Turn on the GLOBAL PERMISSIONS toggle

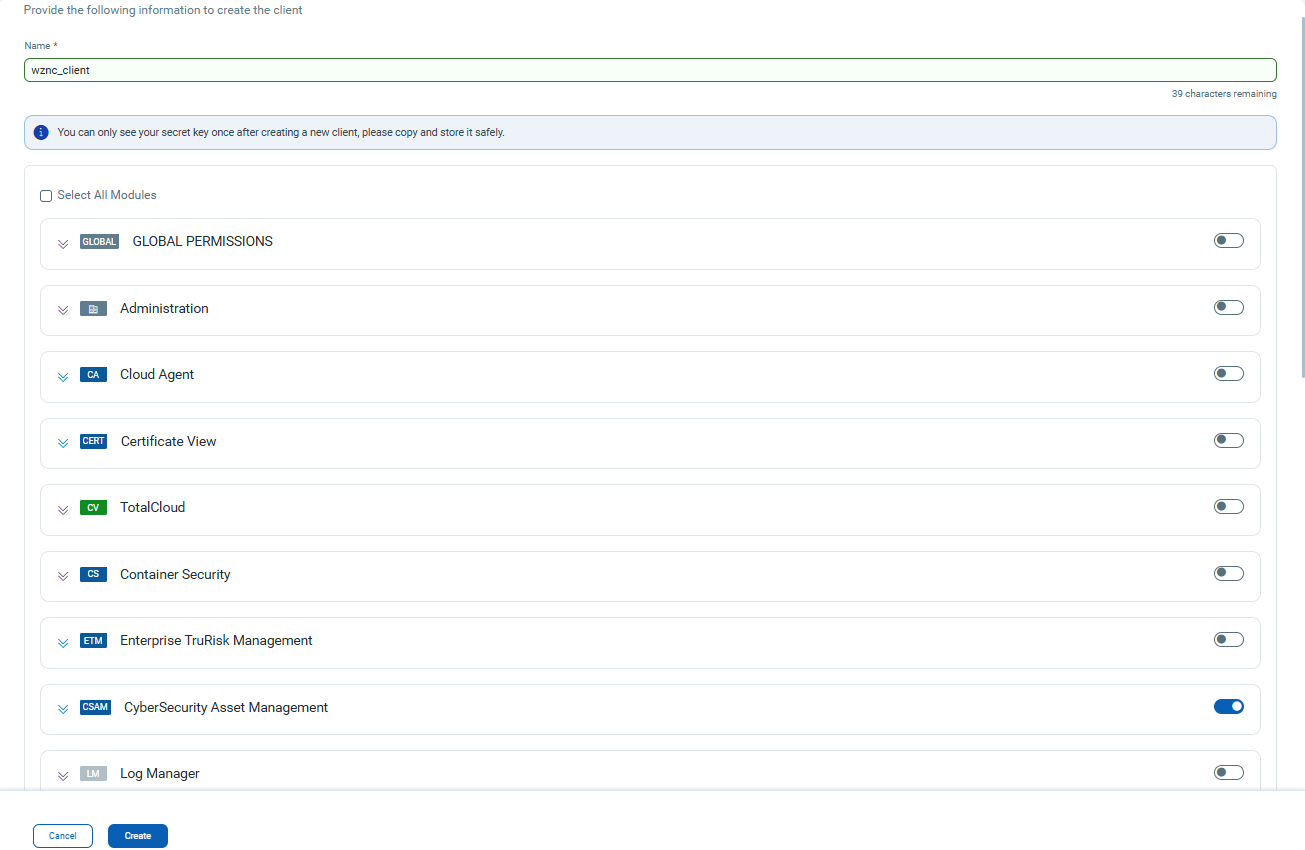pos(1228,241)
